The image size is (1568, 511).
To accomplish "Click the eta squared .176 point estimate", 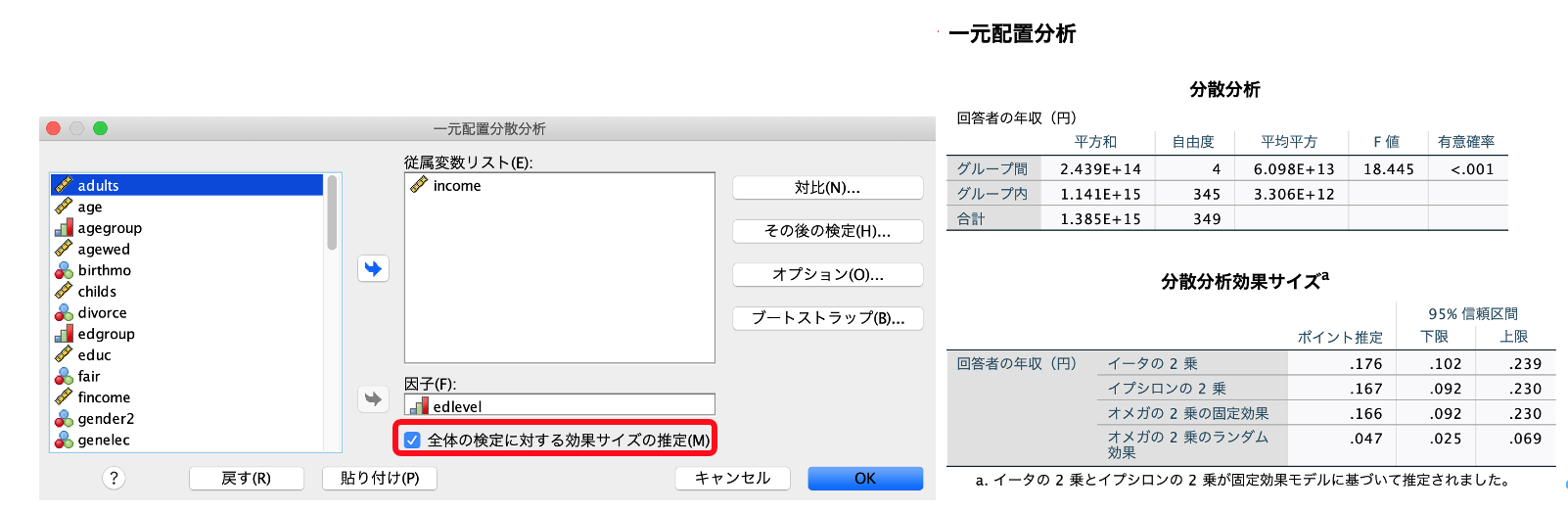I will (1366, 363).
